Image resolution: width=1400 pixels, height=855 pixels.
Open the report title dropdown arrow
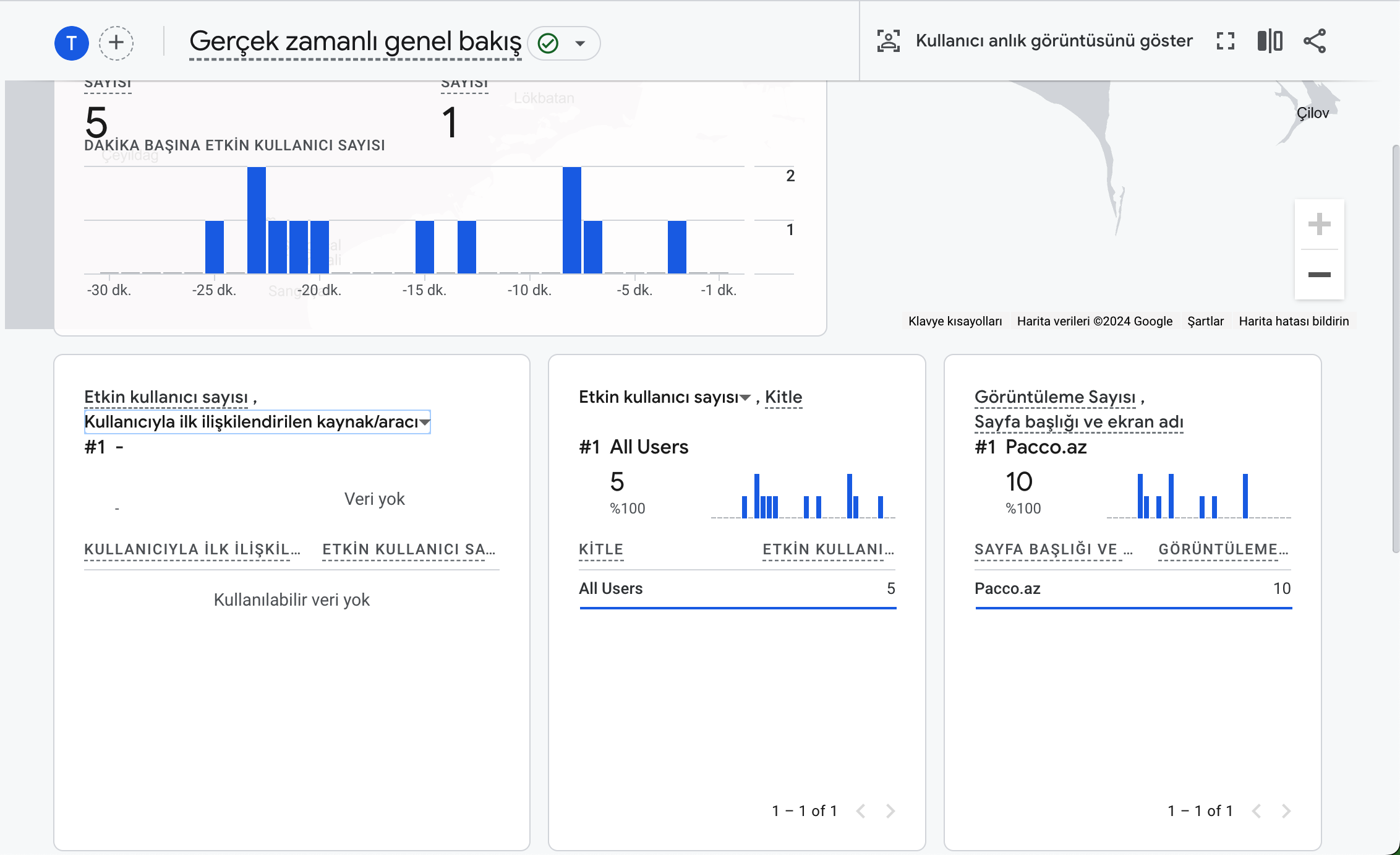[x=580, y=43]
